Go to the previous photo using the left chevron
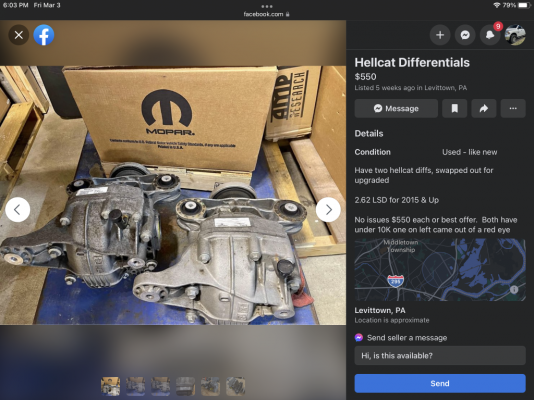 tap(17, 210)
